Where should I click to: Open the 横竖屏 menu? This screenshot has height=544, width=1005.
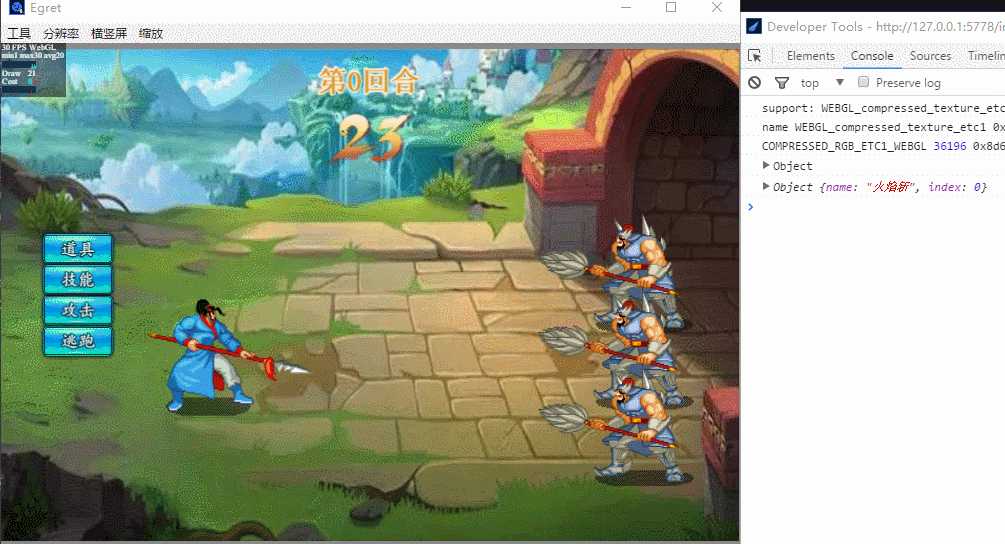coord(109,33)
